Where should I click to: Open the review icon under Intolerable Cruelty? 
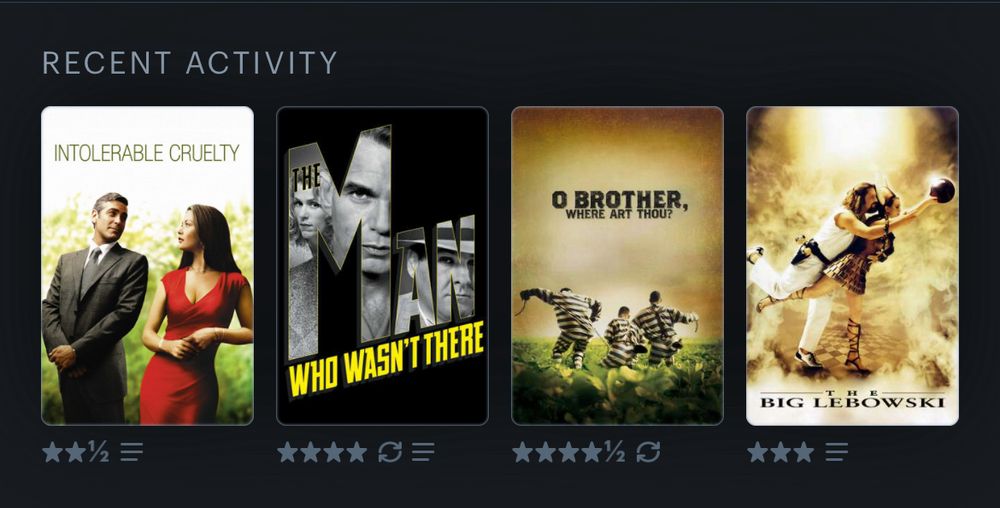click(x=131, y=453)
